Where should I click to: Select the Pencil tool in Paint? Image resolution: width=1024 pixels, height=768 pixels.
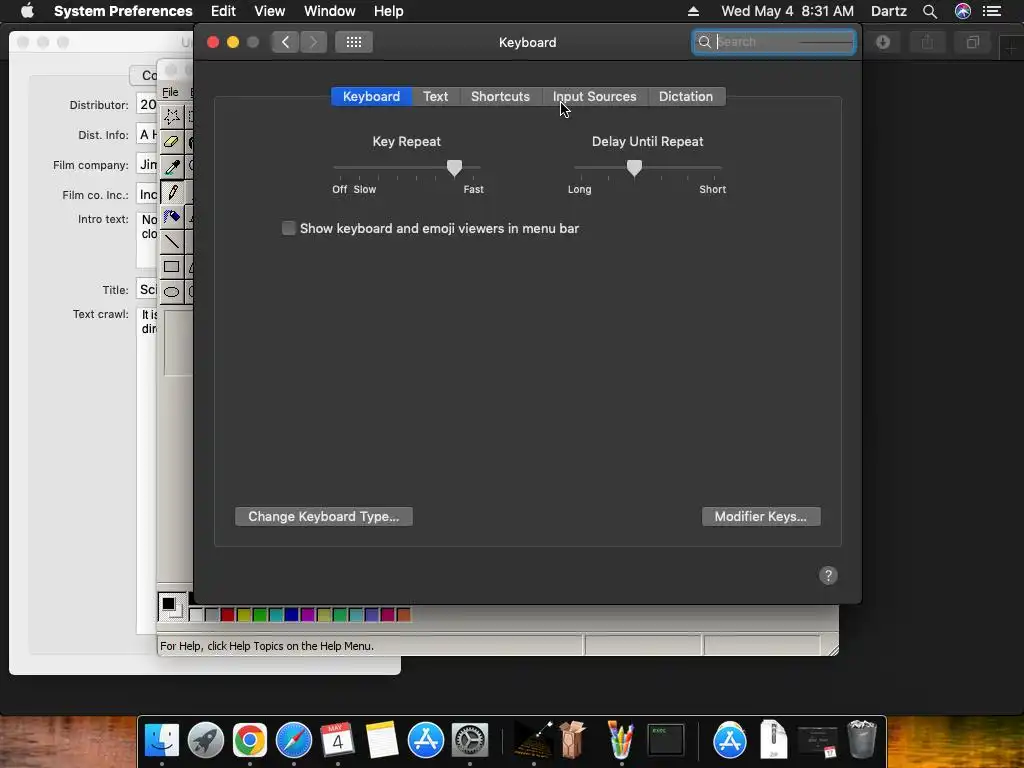(x=172, y=192)
